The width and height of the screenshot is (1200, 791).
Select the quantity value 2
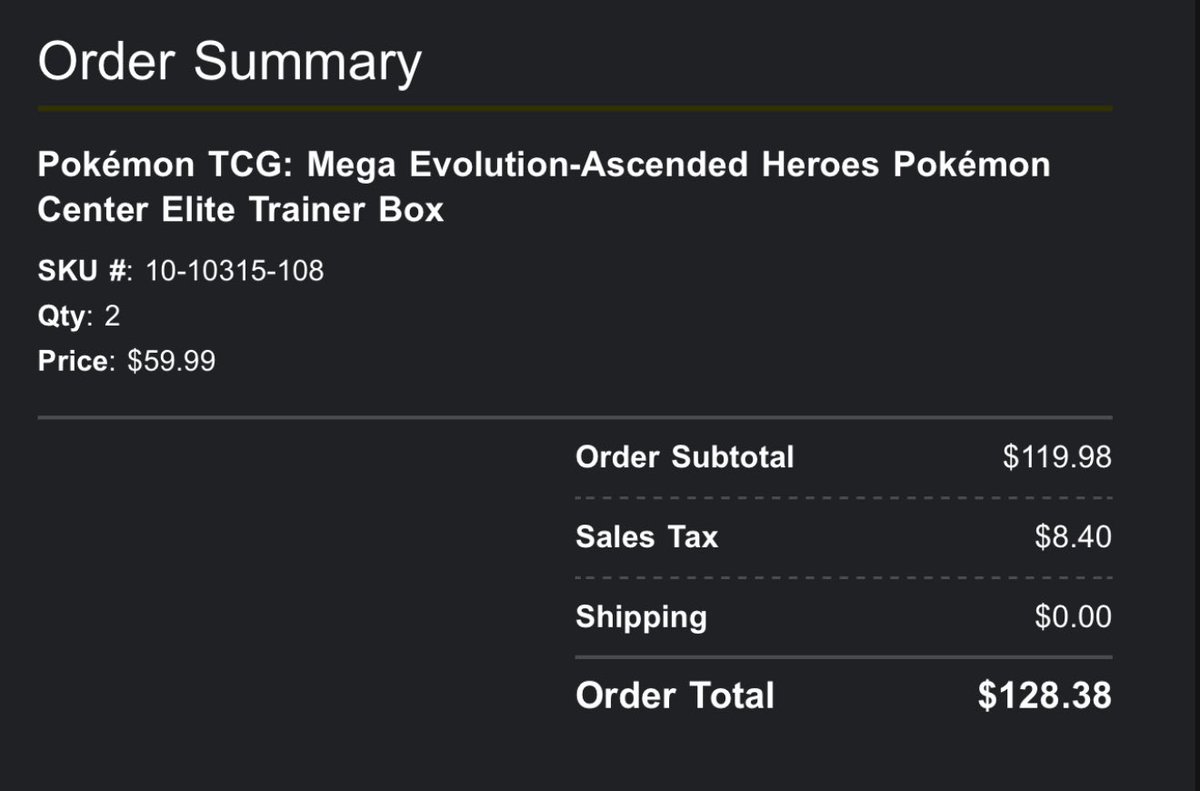112,316
